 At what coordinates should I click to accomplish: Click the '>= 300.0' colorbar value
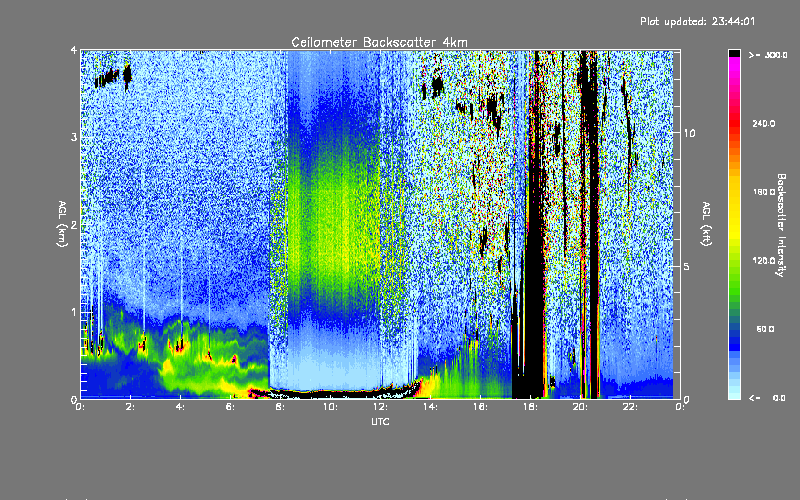coord(768,55)
